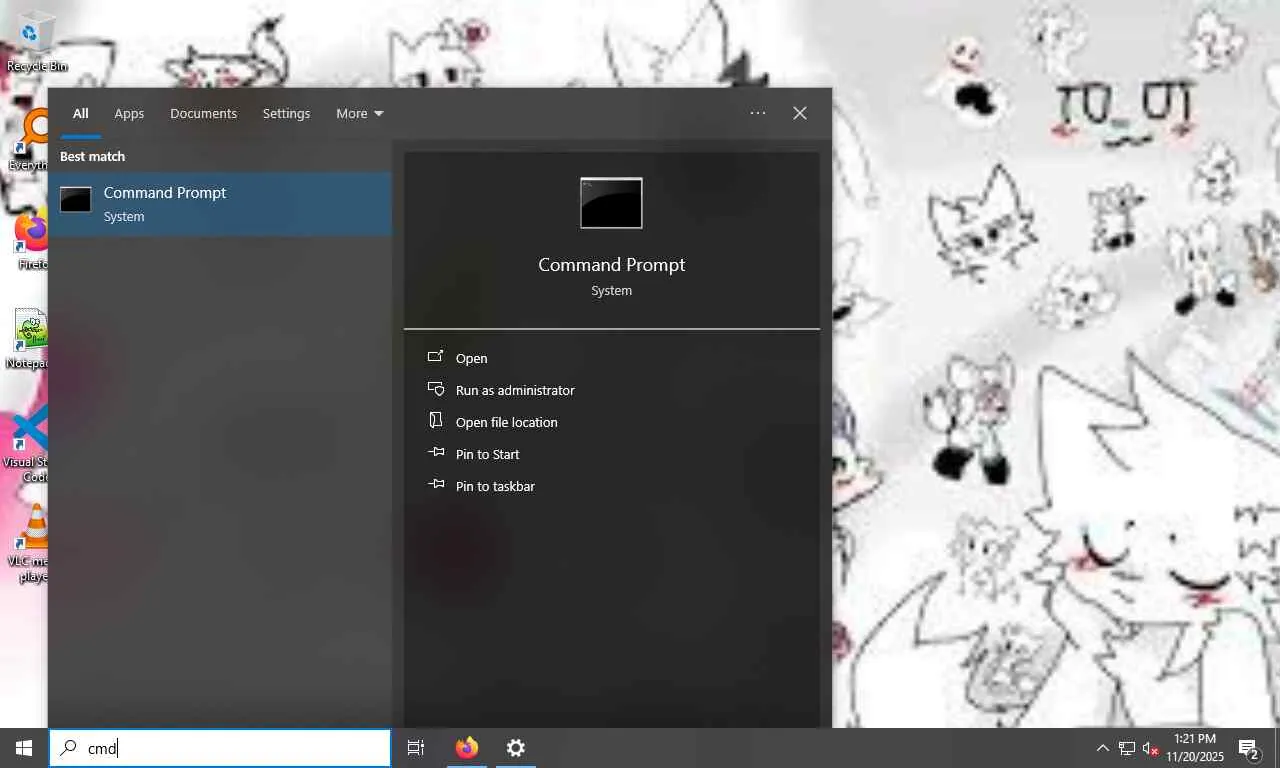Switch to the Settings search tab
Screen dimensions: 1280x768
tap(286, 113)
